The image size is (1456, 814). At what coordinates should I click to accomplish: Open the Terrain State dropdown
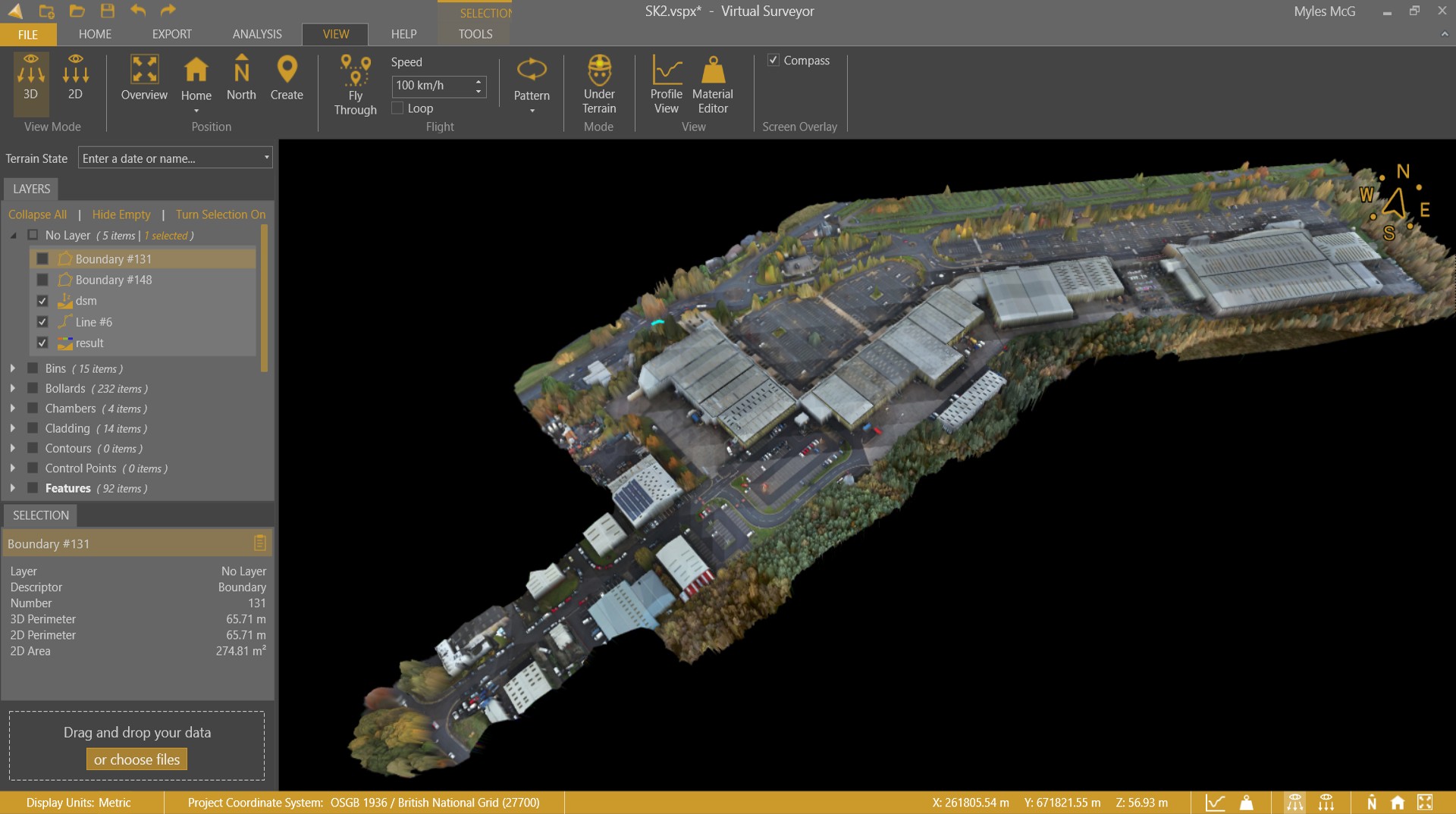coord(266,158)
